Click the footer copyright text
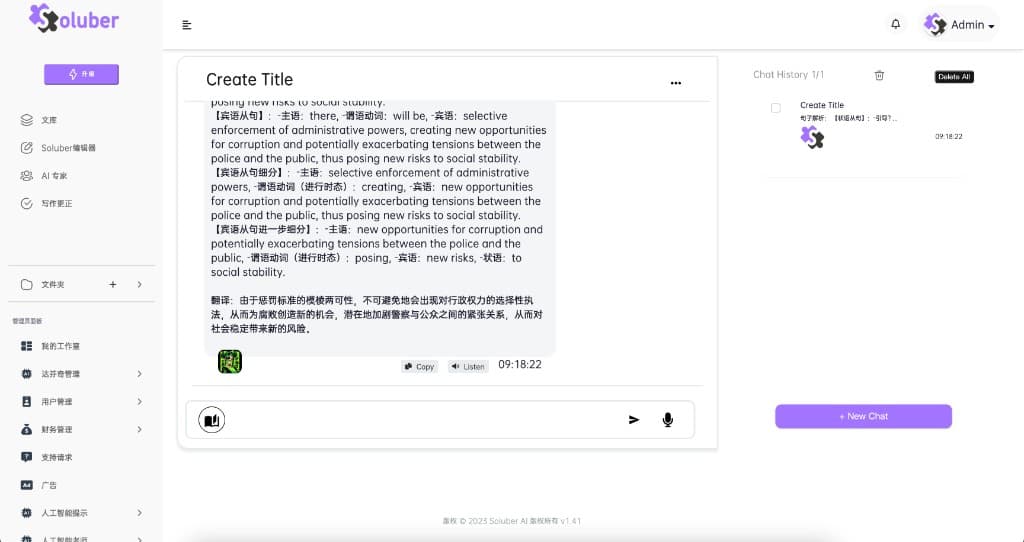1024x542 pixels. tap(511, 521)
